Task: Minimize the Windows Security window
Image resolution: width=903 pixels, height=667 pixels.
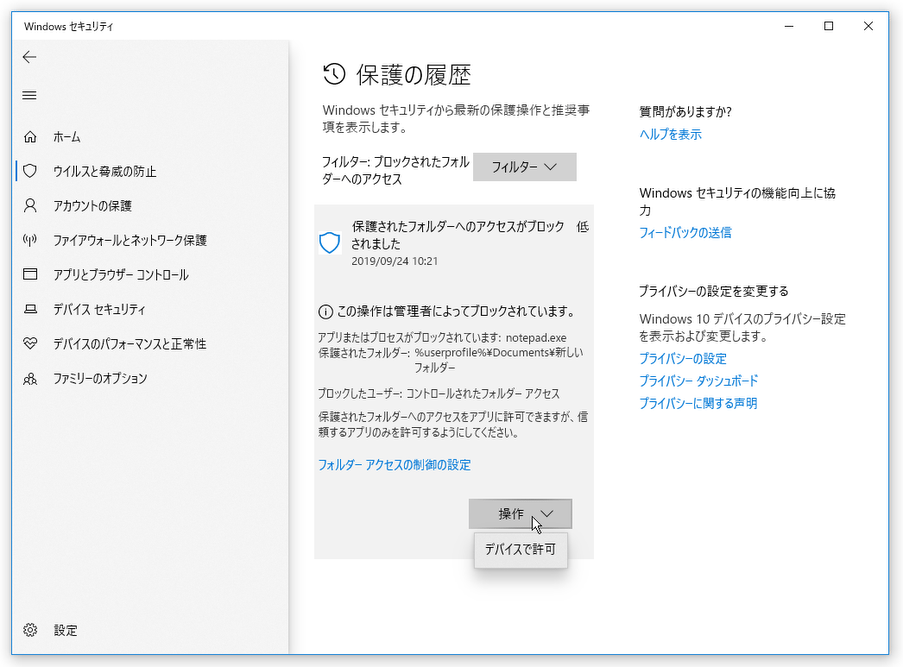Action: 789,26
